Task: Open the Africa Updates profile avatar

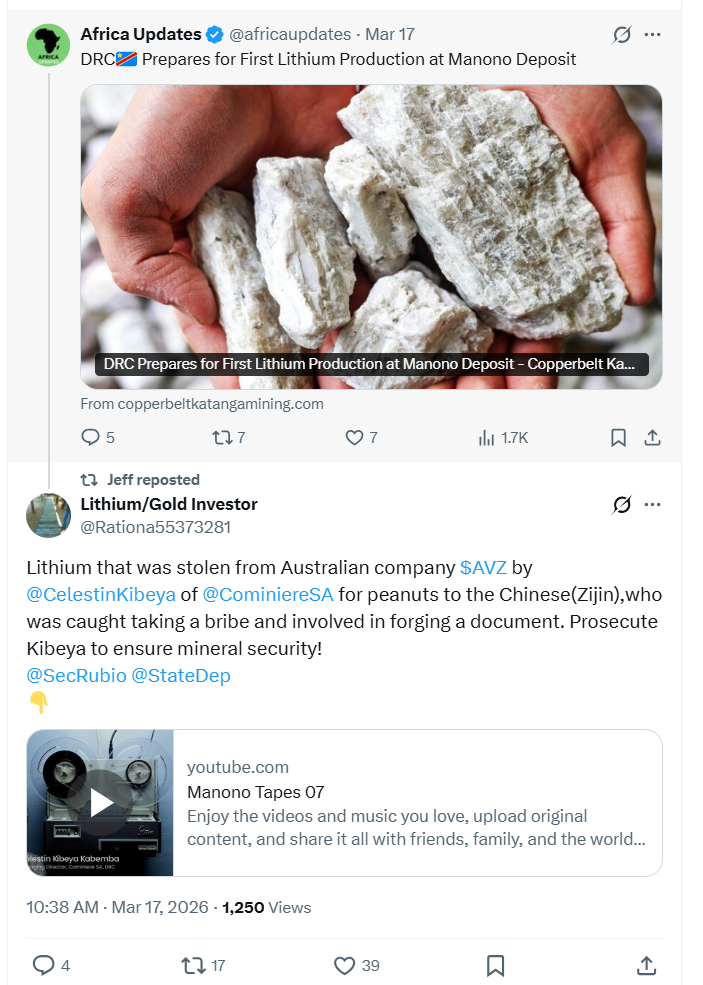Action: point(48,46)
